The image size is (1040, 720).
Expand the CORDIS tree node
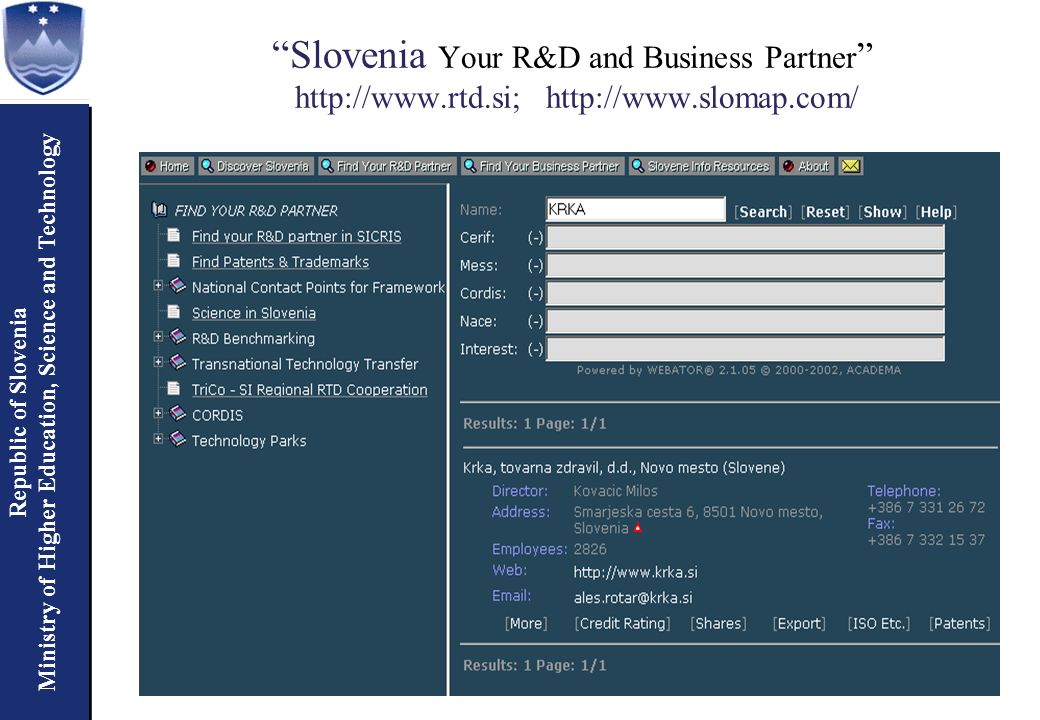click(158, 413)
